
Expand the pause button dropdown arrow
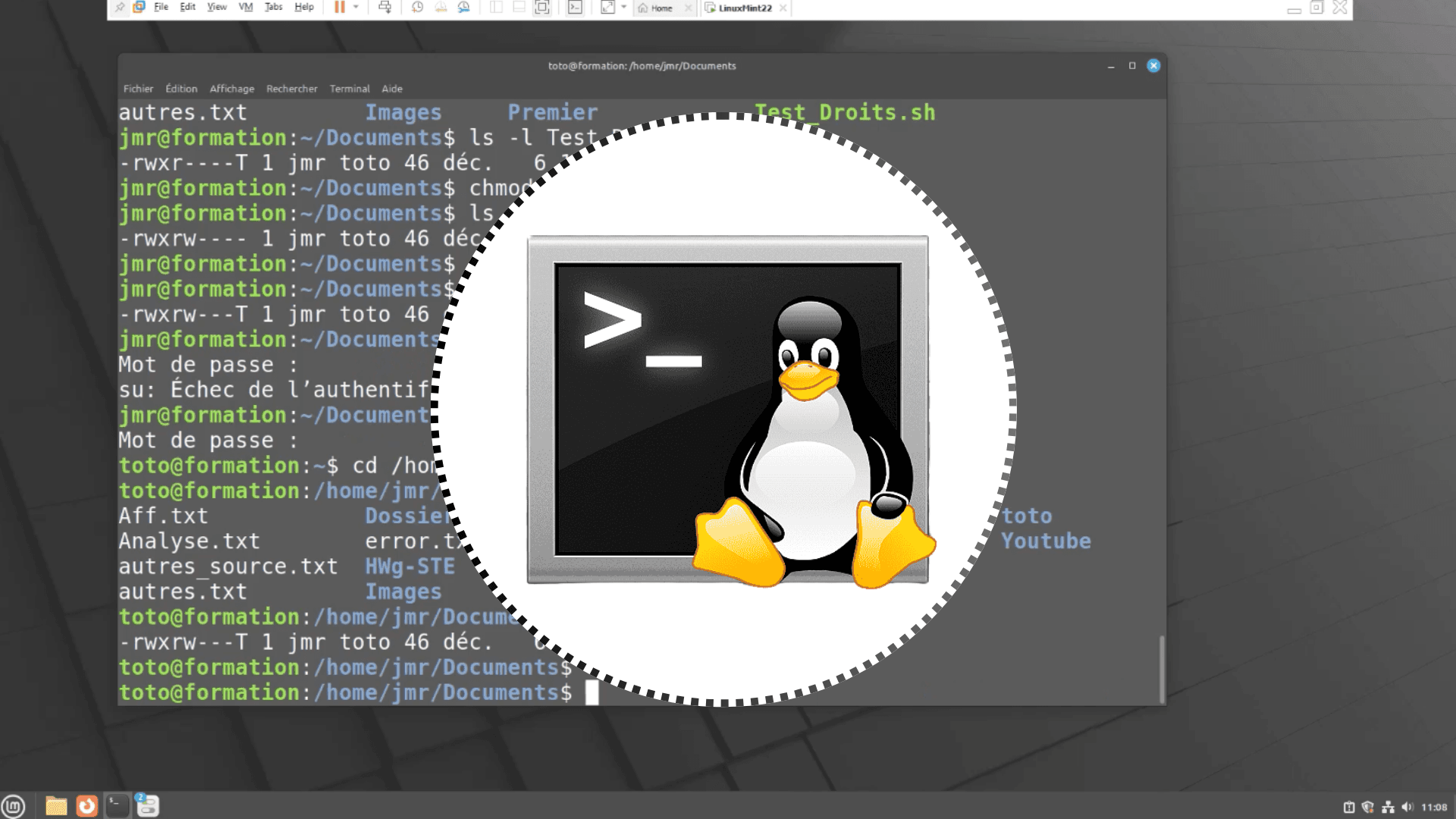356,8
